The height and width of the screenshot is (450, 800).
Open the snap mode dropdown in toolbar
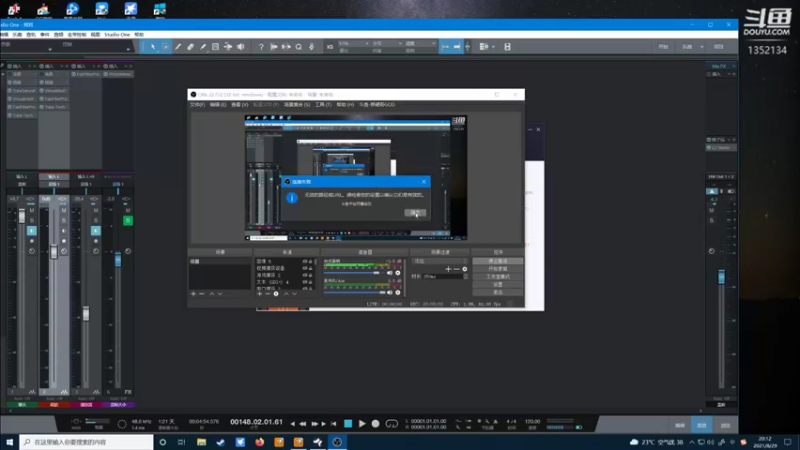tap(420, 44)
